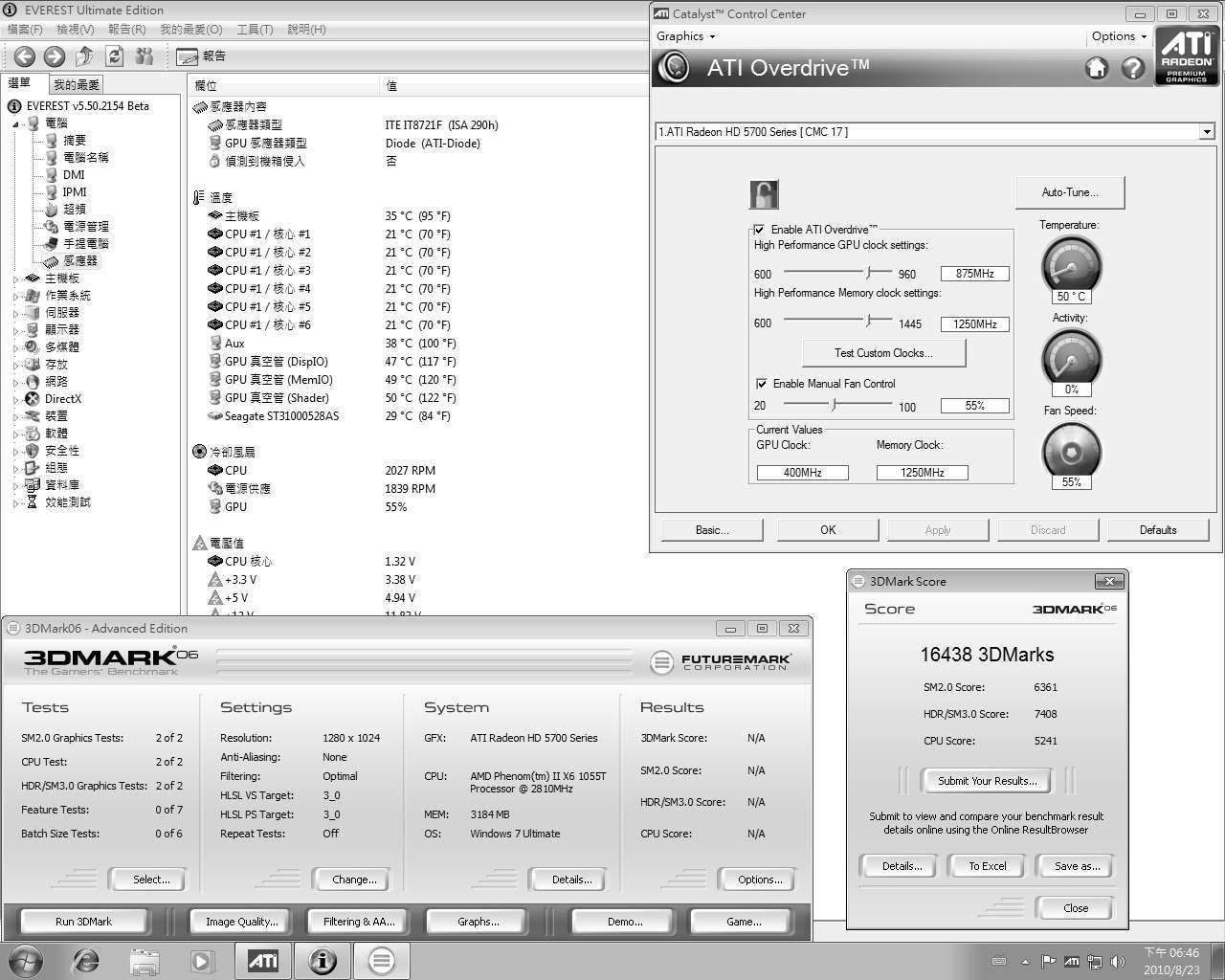Expand the DirectX tree node
1225x980 pixels.
coord(16,399)
